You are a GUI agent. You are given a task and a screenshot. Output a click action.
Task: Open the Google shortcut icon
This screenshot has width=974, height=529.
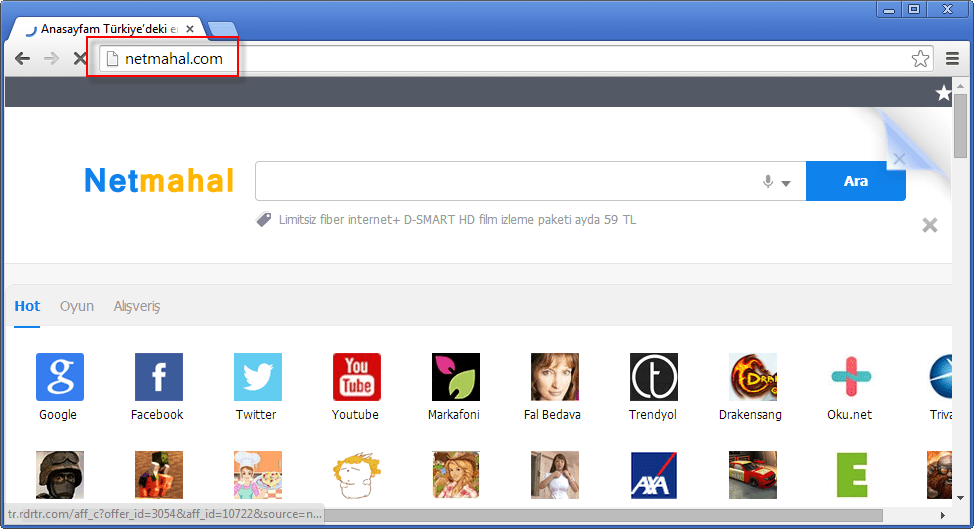[60, 377]
